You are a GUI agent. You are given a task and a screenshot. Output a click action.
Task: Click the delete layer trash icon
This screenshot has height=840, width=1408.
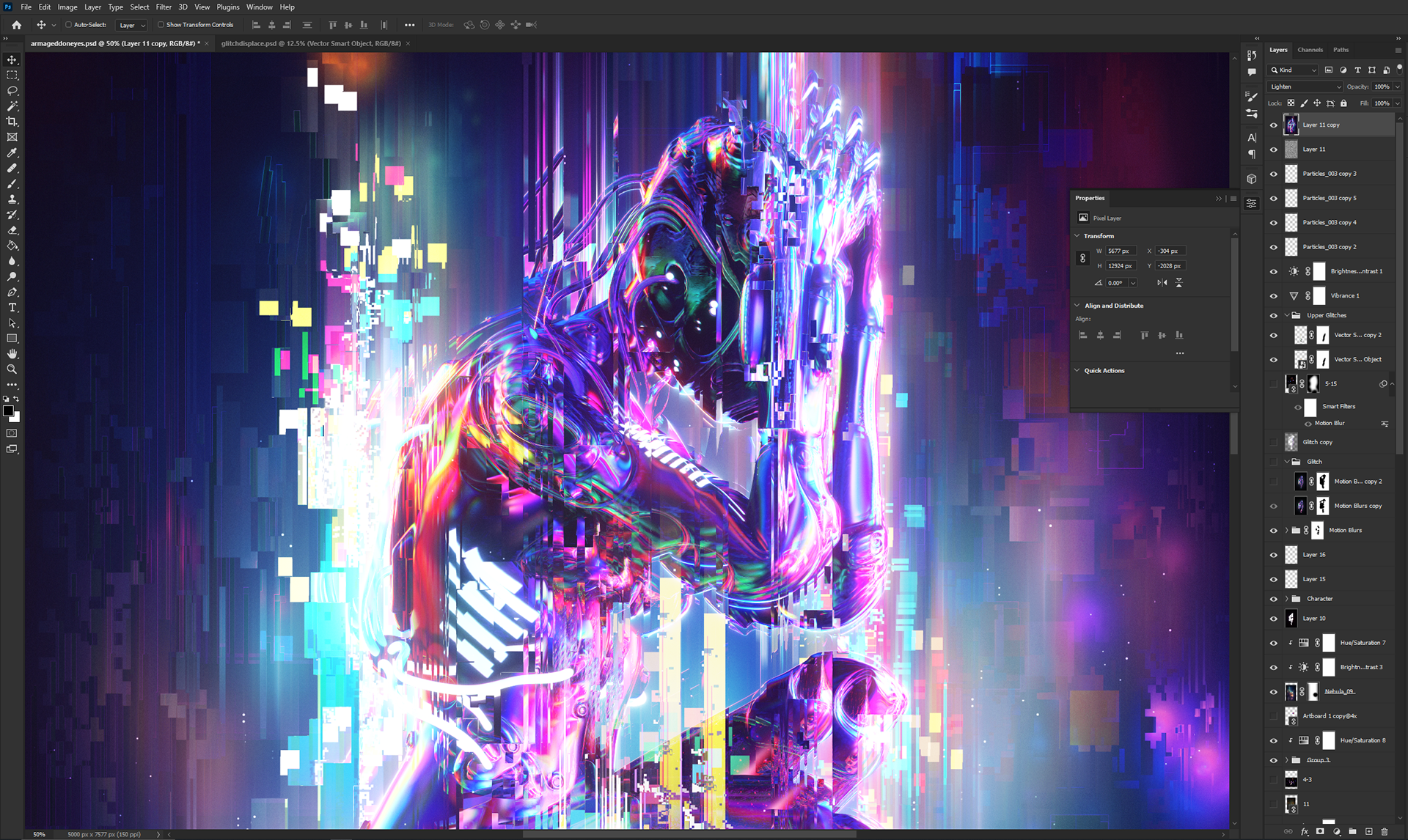pyautogui.click(x=1385, y=832)
